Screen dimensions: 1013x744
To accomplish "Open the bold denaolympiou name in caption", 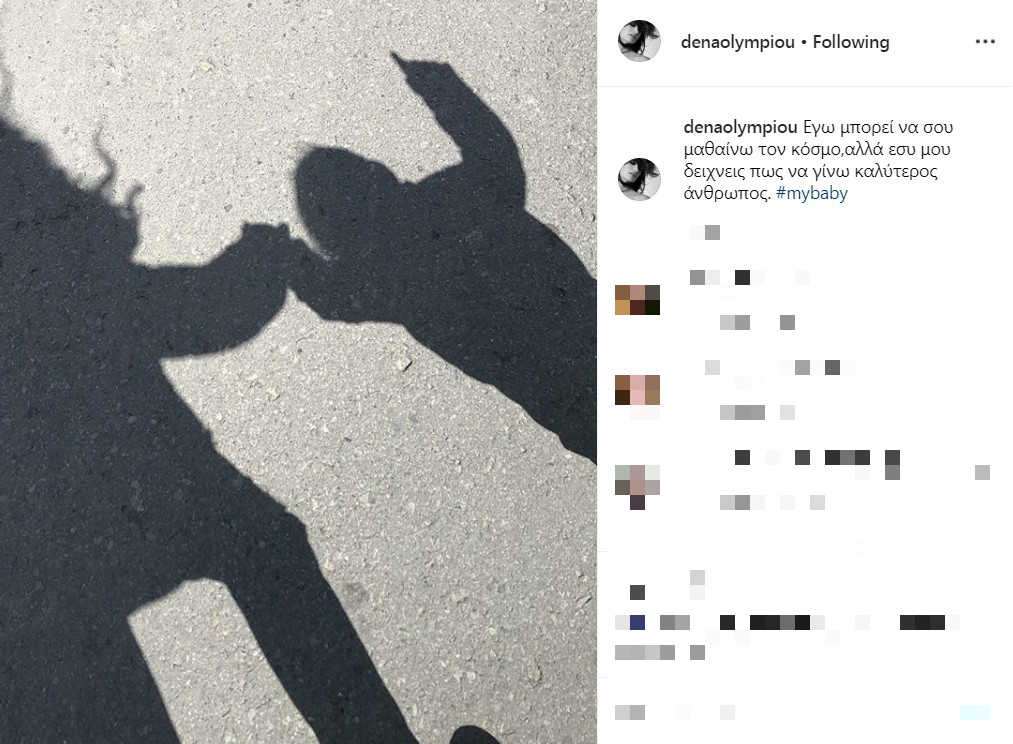I will [740, 127].
